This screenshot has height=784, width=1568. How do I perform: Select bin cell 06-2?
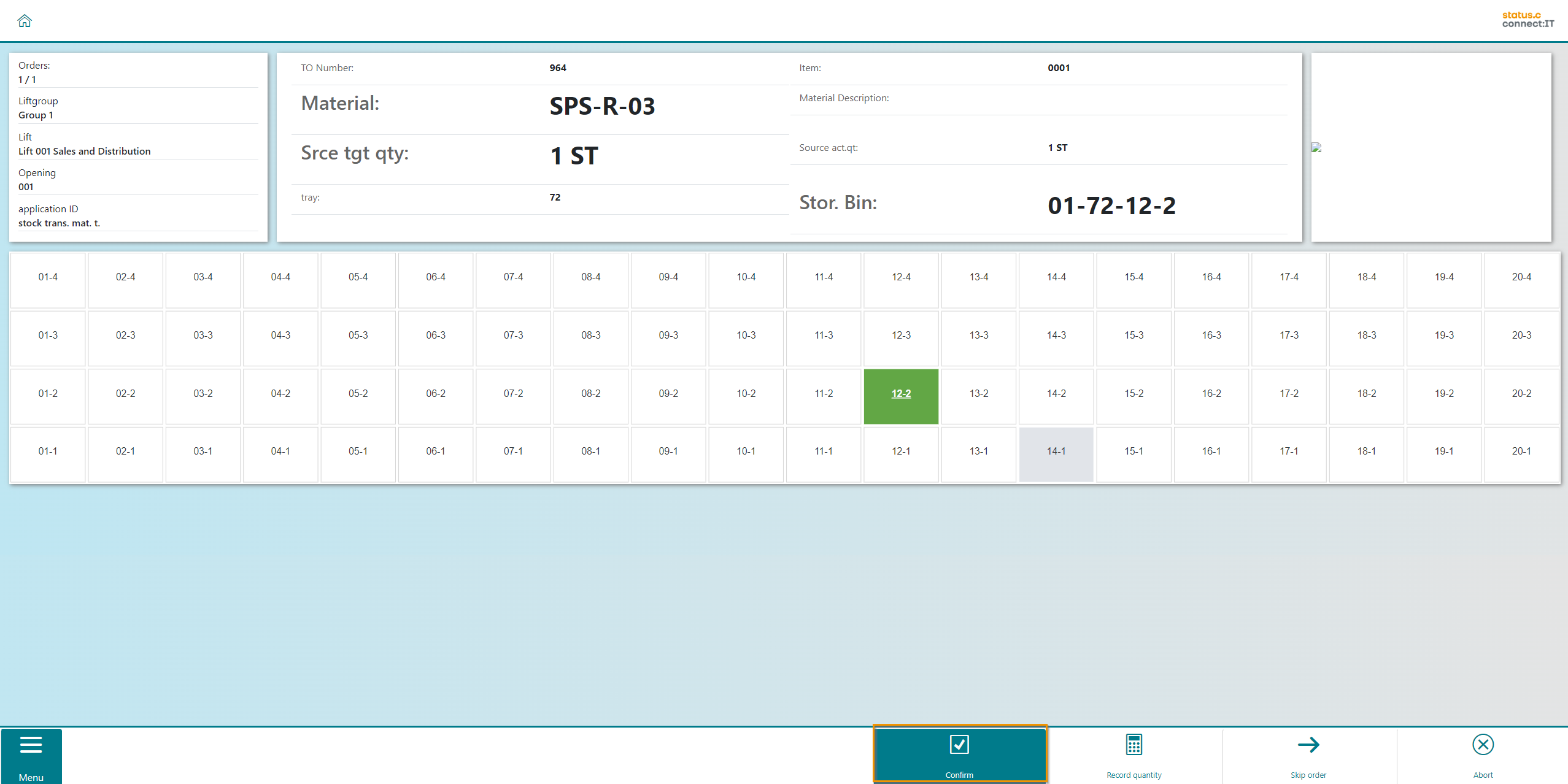(436, 394)
